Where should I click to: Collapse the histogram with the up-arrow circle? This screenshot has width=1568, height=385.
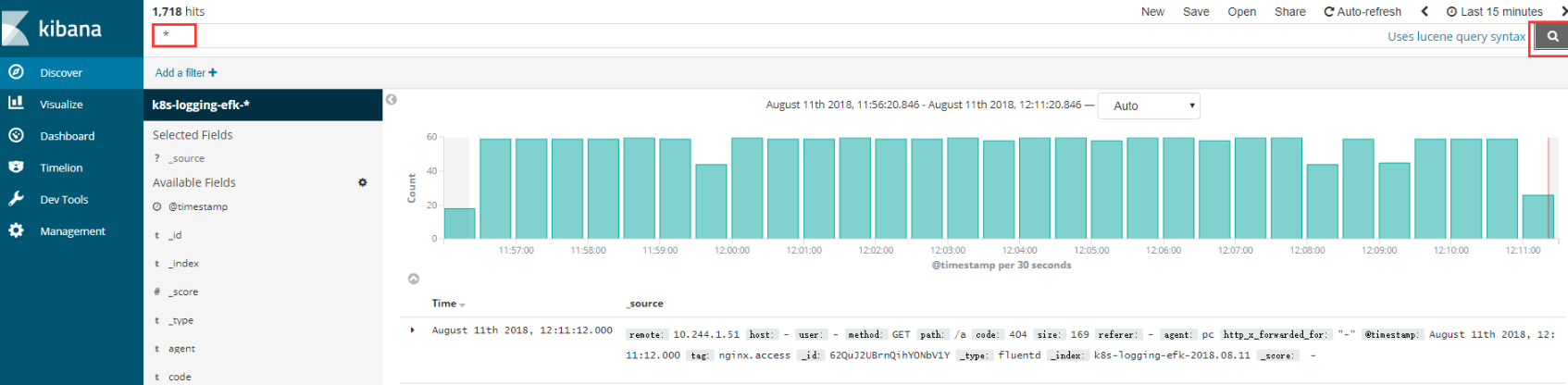[414, 279]
